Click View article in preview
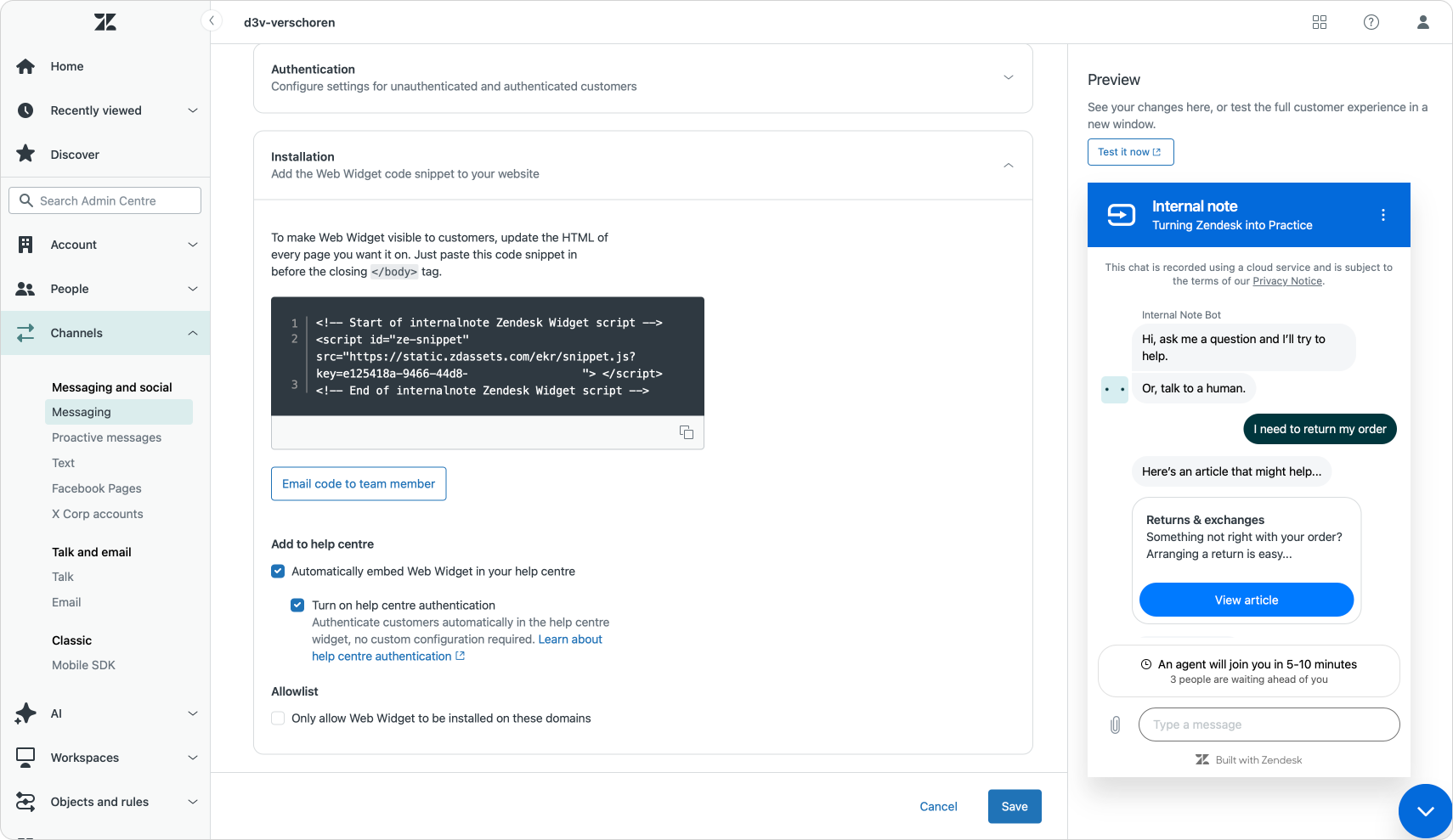The image size is (1453, 840). point(1246,600)
